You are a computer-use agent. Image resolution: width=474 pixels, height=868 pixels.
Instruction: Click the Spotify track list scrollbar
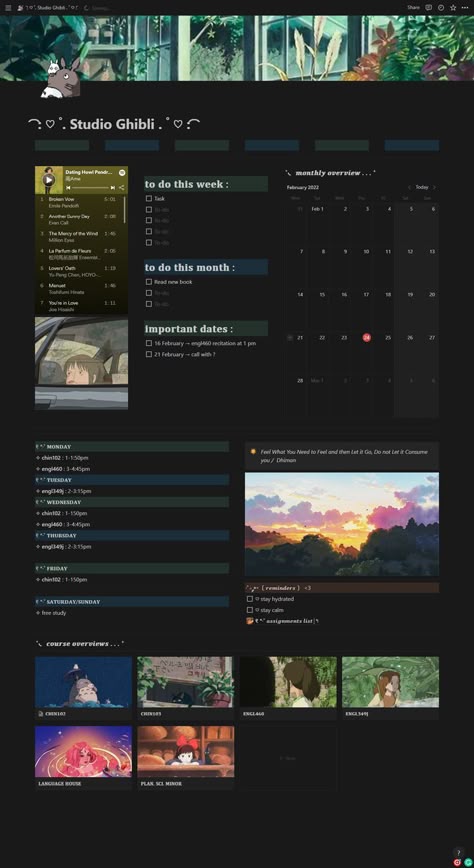125,209
